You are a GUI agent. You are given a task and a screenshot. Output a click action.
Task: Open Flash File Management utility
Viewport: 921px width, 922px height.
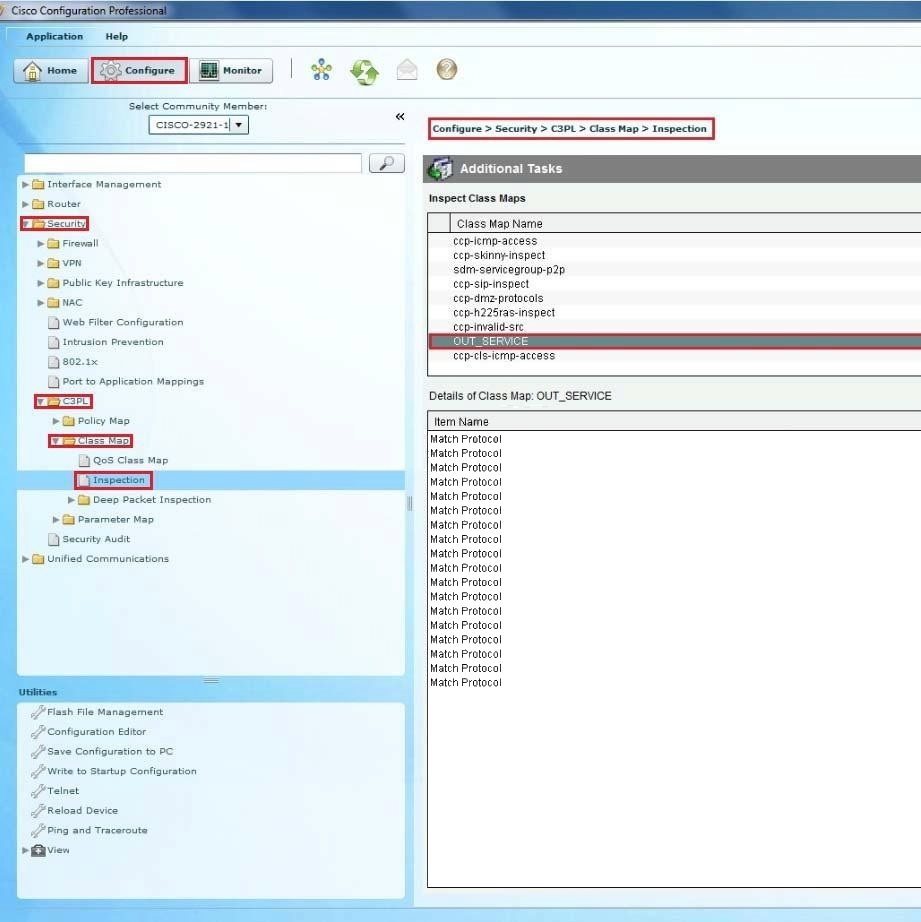click(x=105, y=712)
